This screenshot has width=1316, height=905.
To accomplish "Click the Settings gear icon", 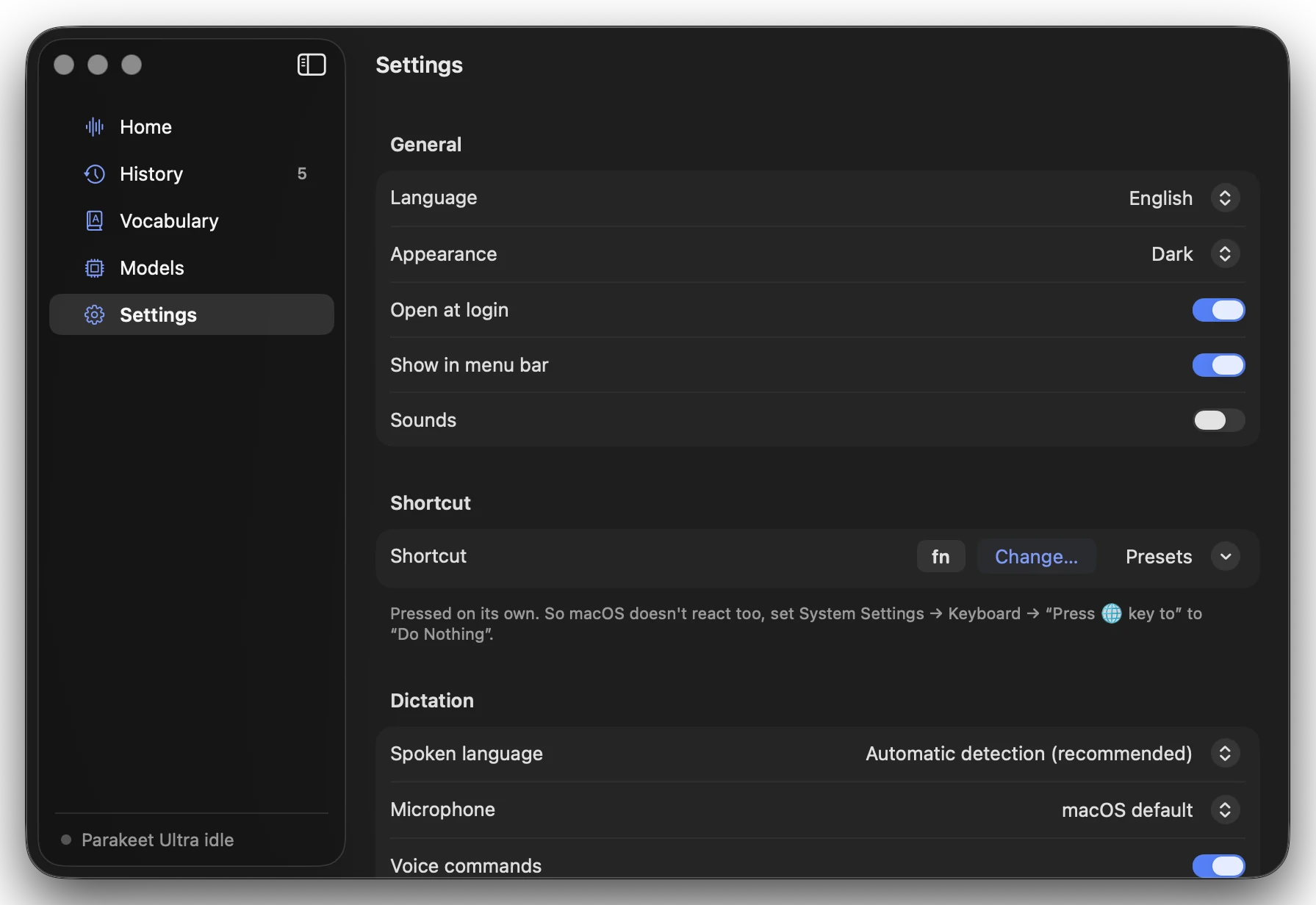I will click(x=95, y=315).
